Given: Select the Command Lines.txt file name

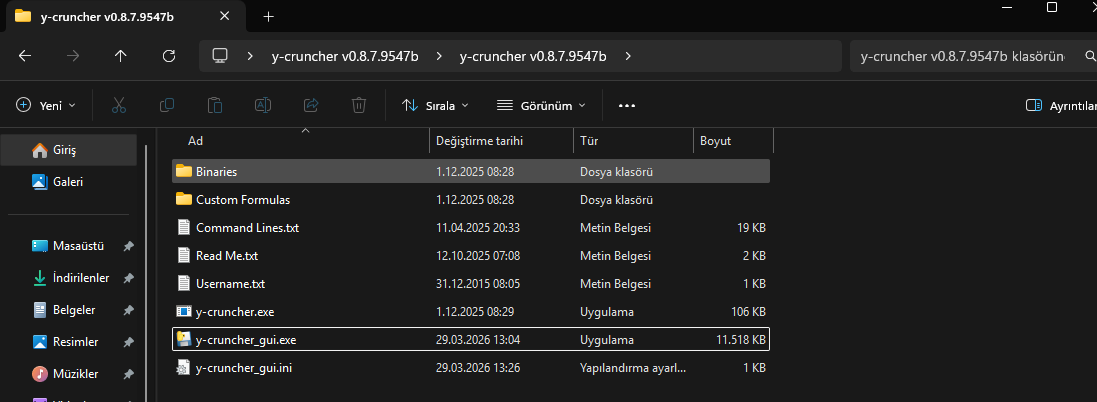Looking at the screenshot, I should coord(248,228).
